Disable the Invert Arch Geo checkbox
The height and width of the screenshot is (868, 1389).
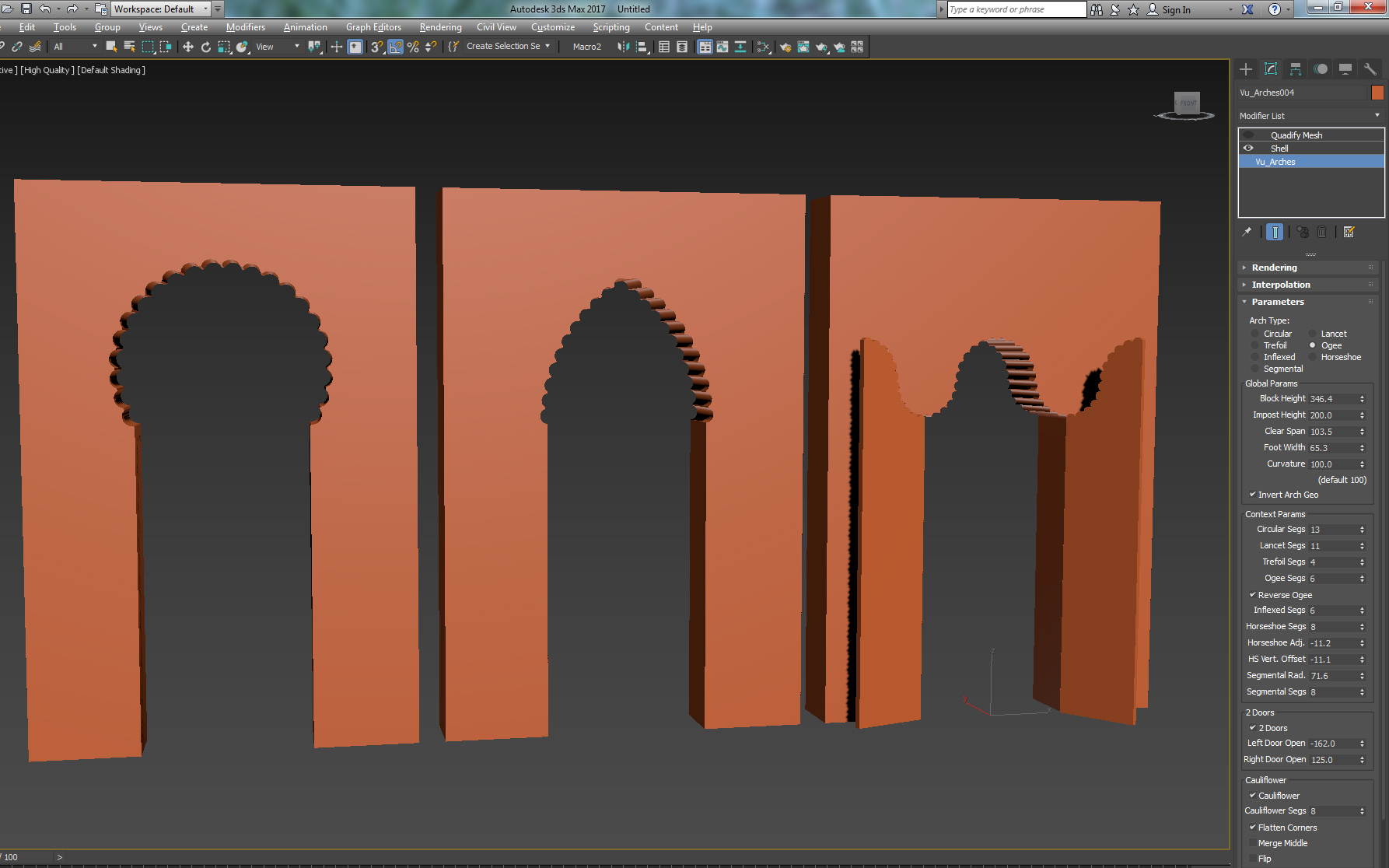(x=1251, y=494)
